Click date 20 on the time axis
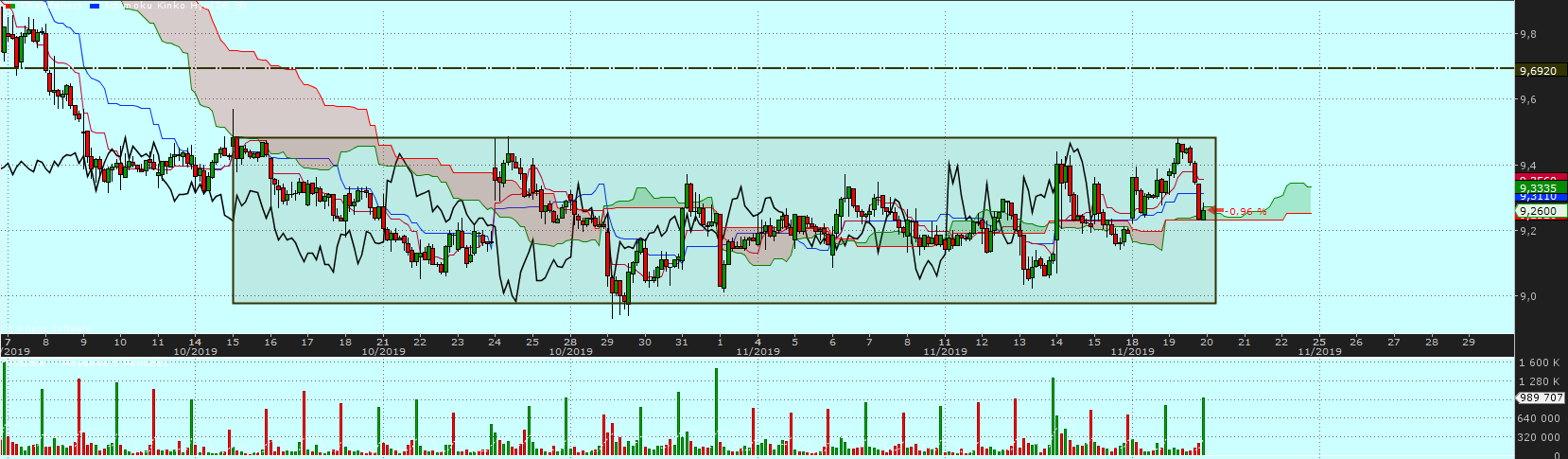 (1207, 342)
